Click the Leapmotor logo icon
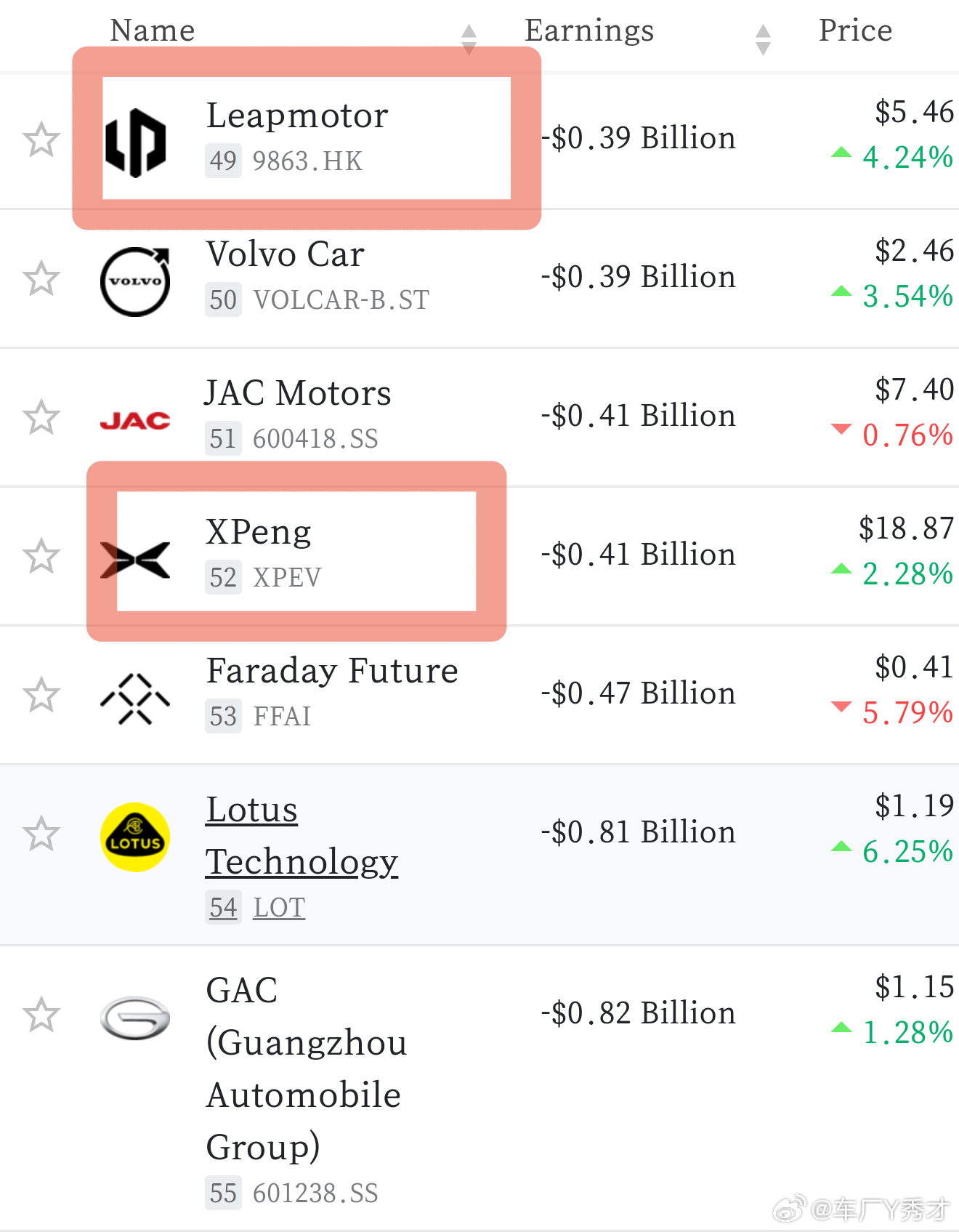The height and width of the screenshot is (1232, 959). click(135, 142)
